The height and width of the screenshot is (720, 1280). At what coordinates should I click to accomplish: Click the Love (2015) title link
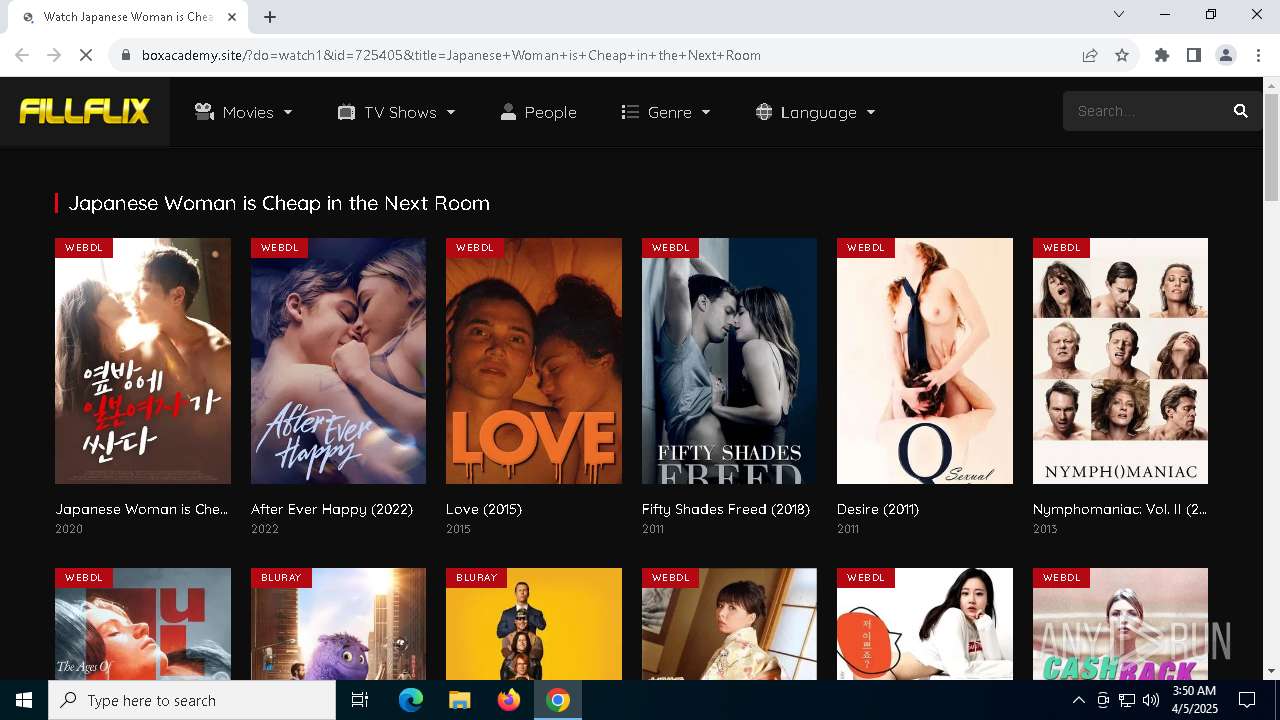tap(484, 509)
